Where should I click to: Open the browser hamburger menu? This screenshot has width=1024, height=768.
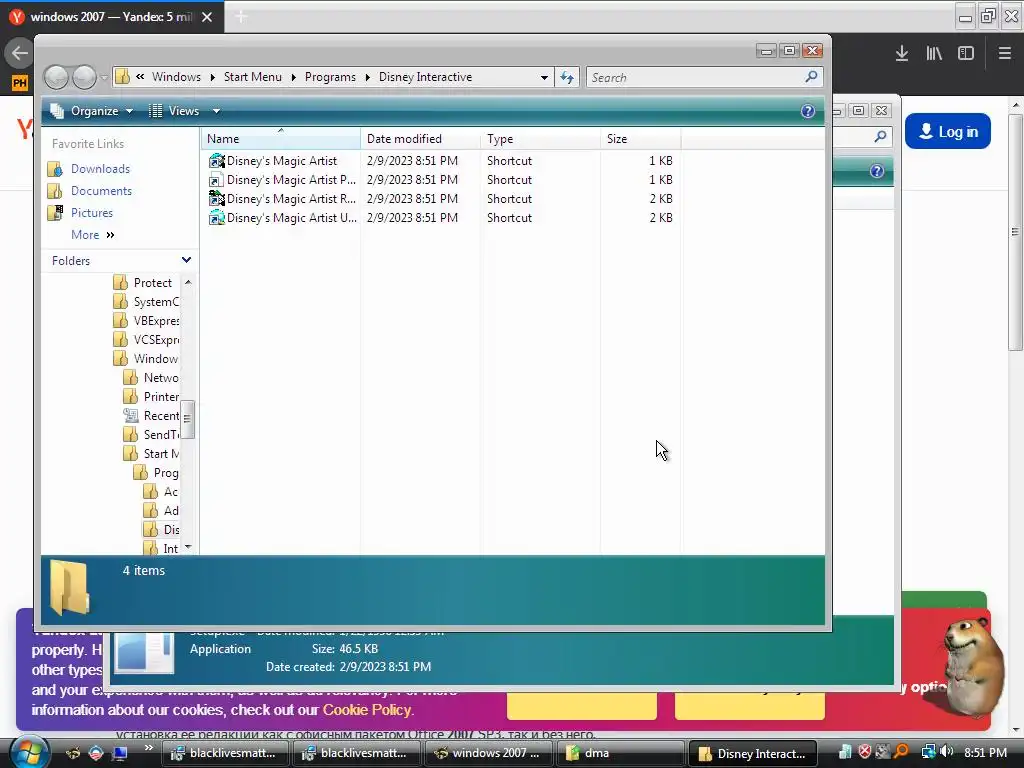1004,54
